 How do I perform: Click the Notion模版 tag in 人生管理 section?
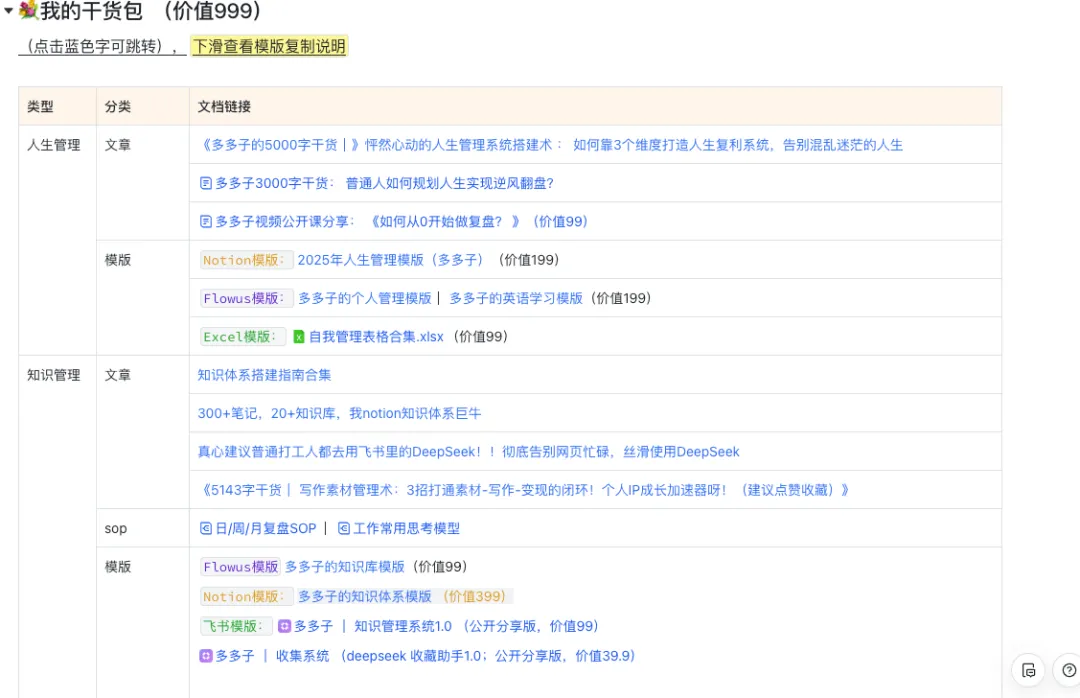[246, 260]
